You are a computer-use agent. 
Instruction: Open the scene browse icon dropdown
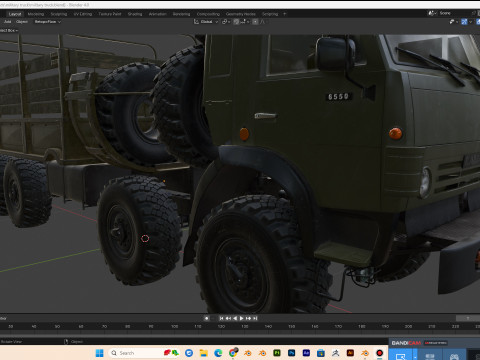[432, 13]
